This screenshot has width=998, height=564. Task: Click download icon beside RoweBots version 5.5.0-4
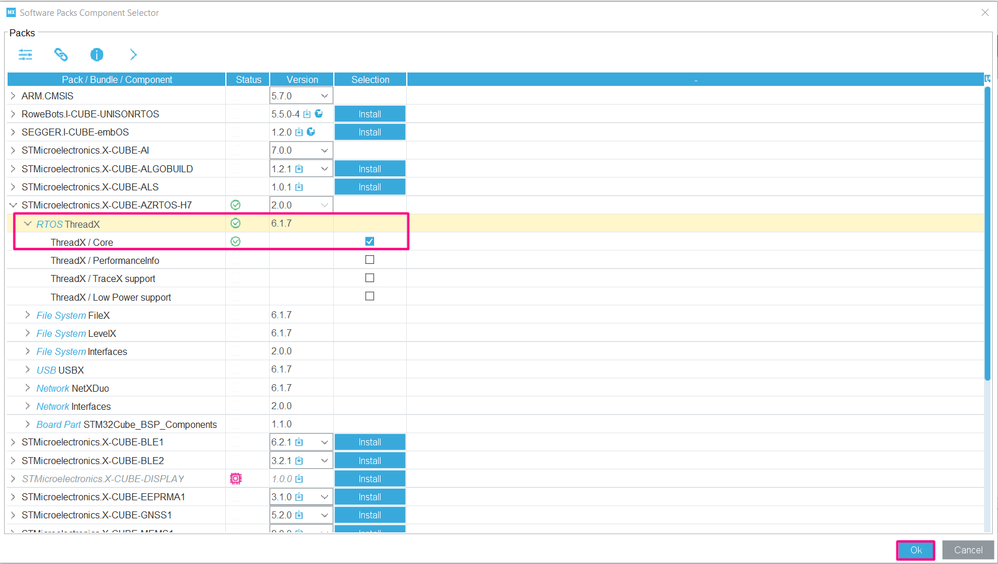[x=307, y=114]
